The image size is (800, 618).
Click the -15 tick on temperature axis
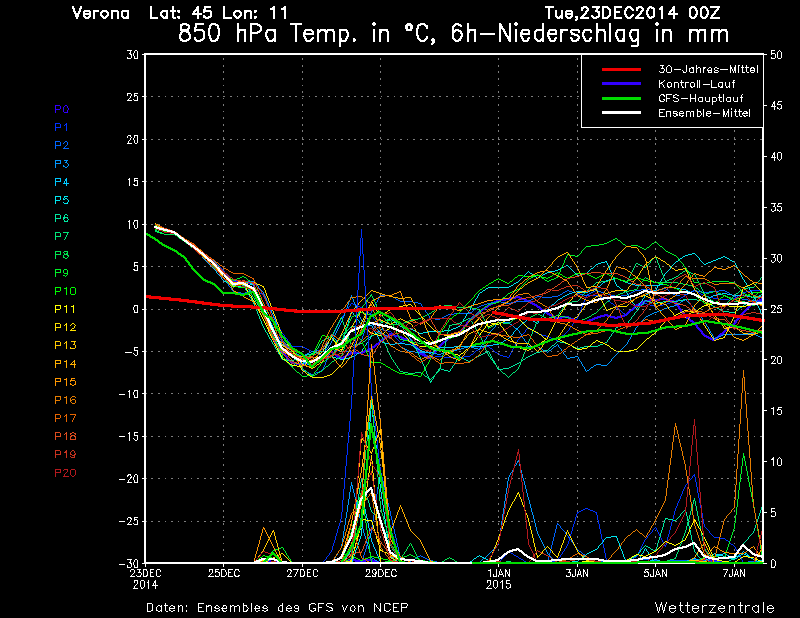128,437
